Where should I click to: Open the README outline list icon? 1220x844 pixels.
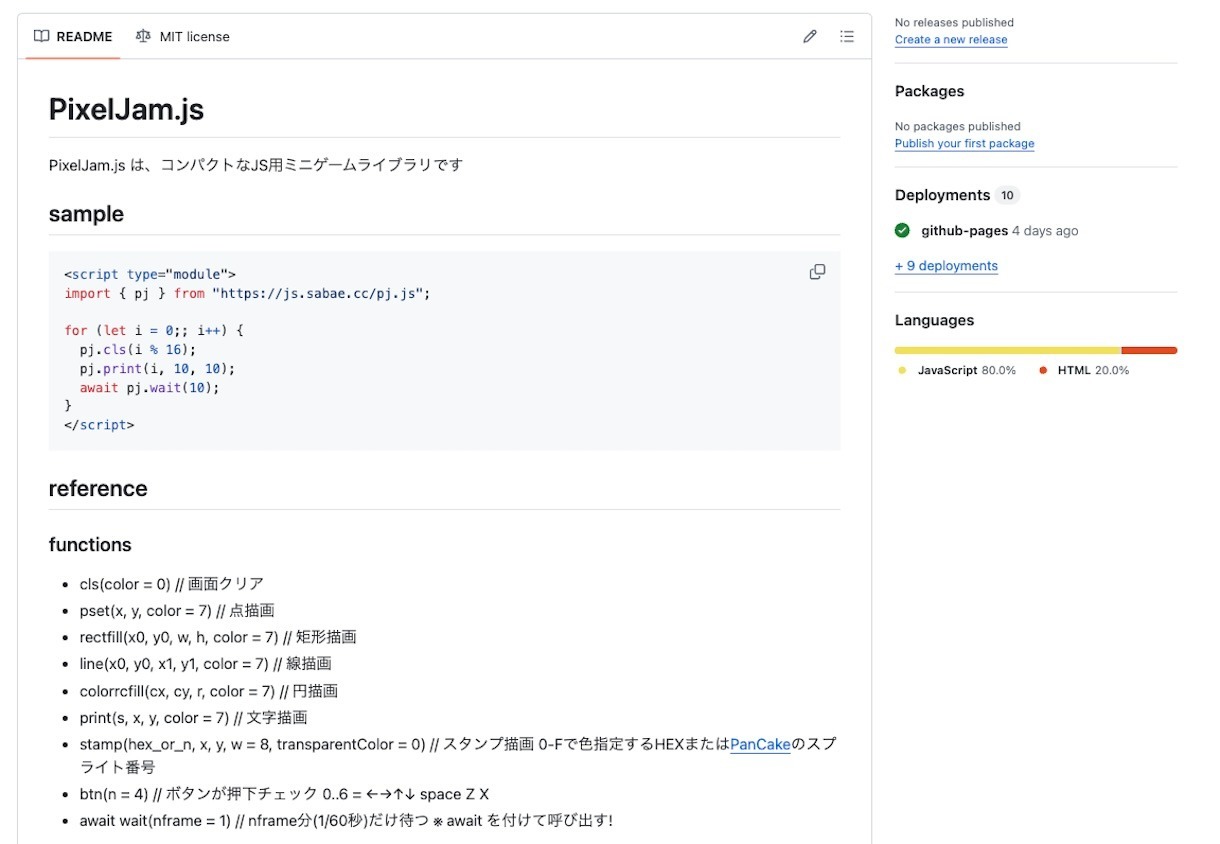[847, 37]
